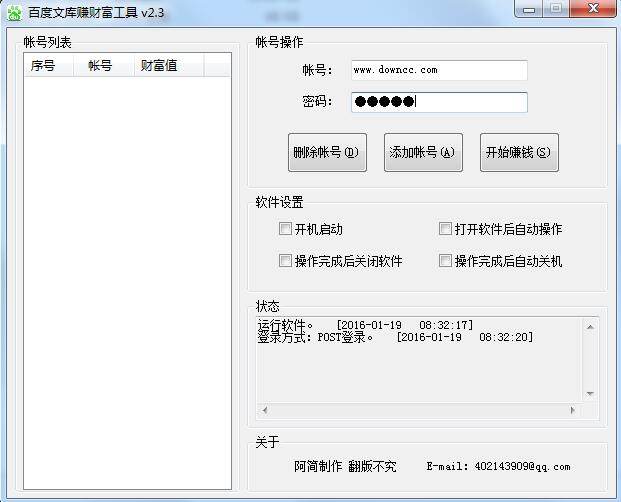Click the 运行软件 log line
This screenshot has width=621, height=502.
[365, 325]
